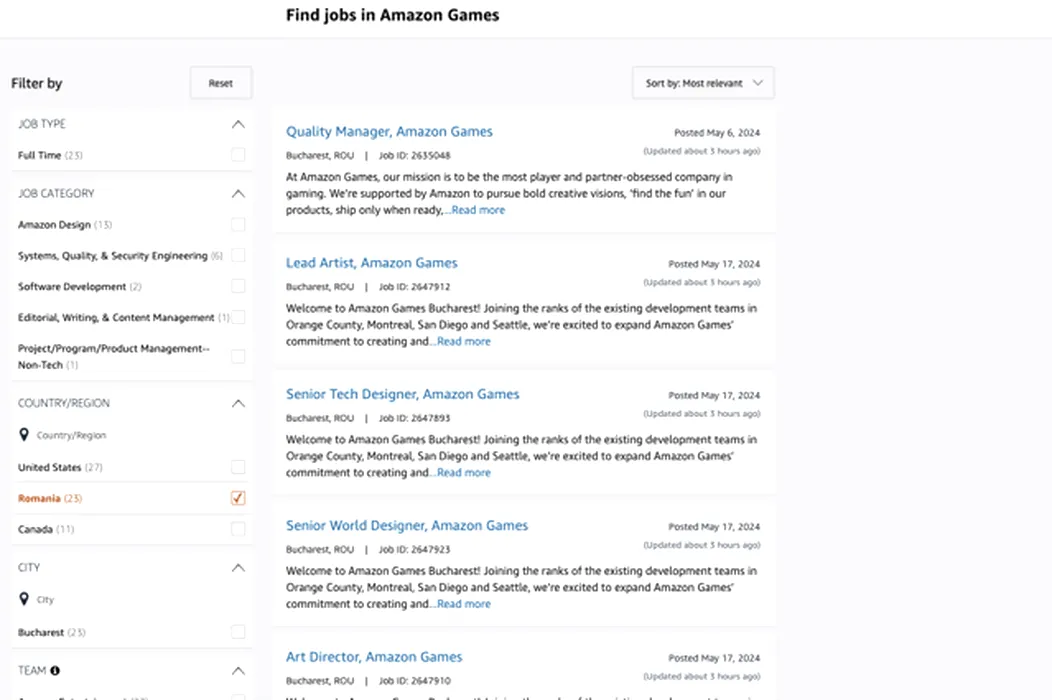Viewport: 1052px width, 700px height.
Task: Enable the Software Development checkbox
Action: point(238,287)
